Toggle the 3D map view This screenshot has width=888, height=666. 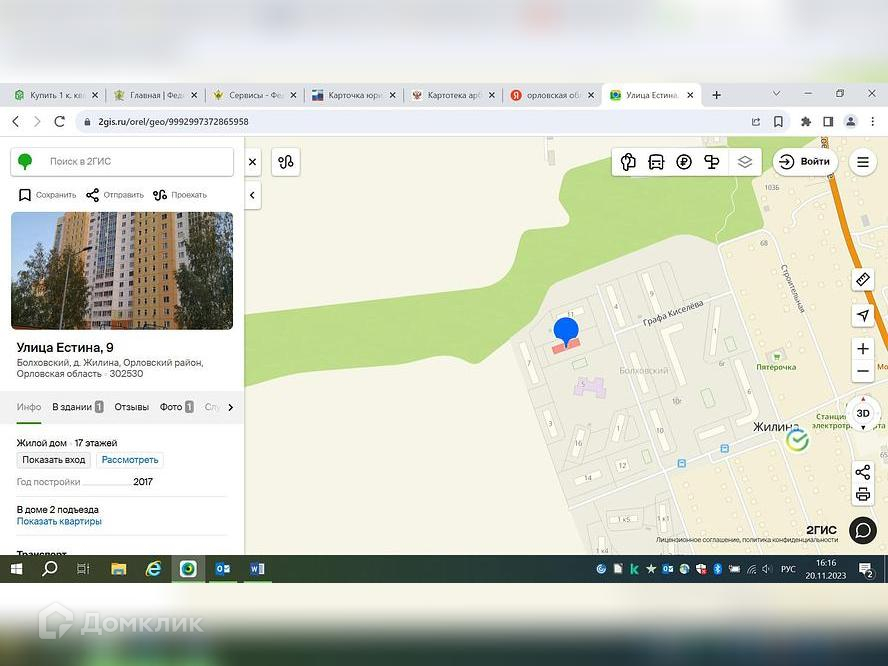(863, 413)
